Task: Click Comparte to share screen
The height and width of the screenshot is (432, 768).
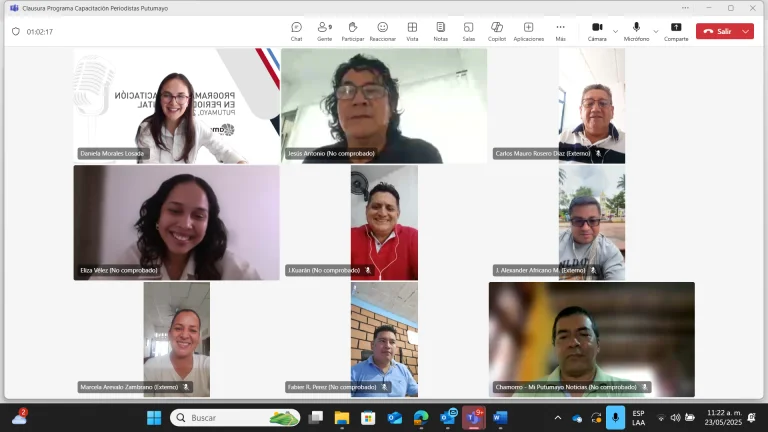Action: (676, 31)
